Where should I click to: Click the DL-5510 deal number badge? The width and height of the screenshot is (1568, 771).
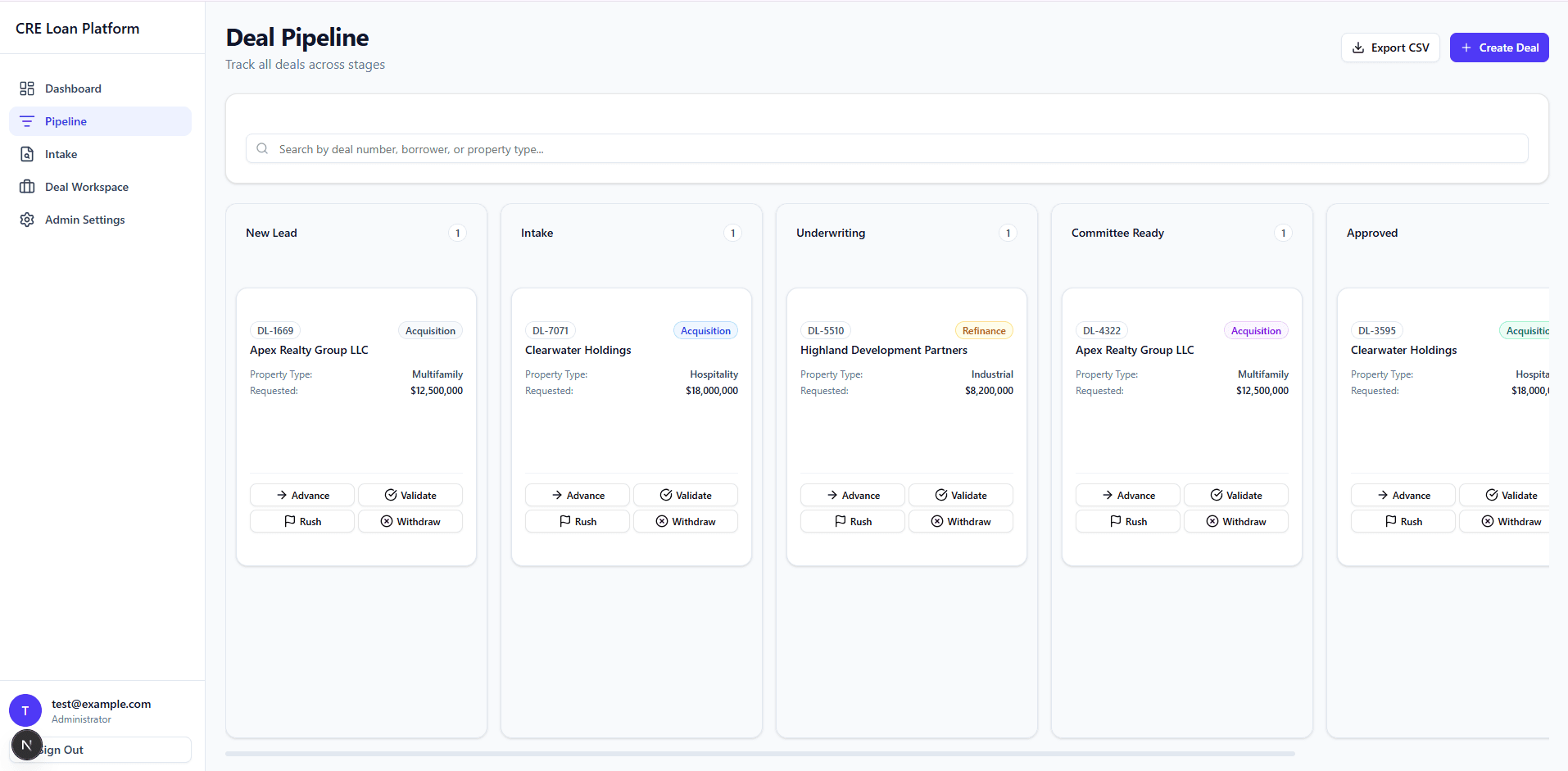coord(826,331)
